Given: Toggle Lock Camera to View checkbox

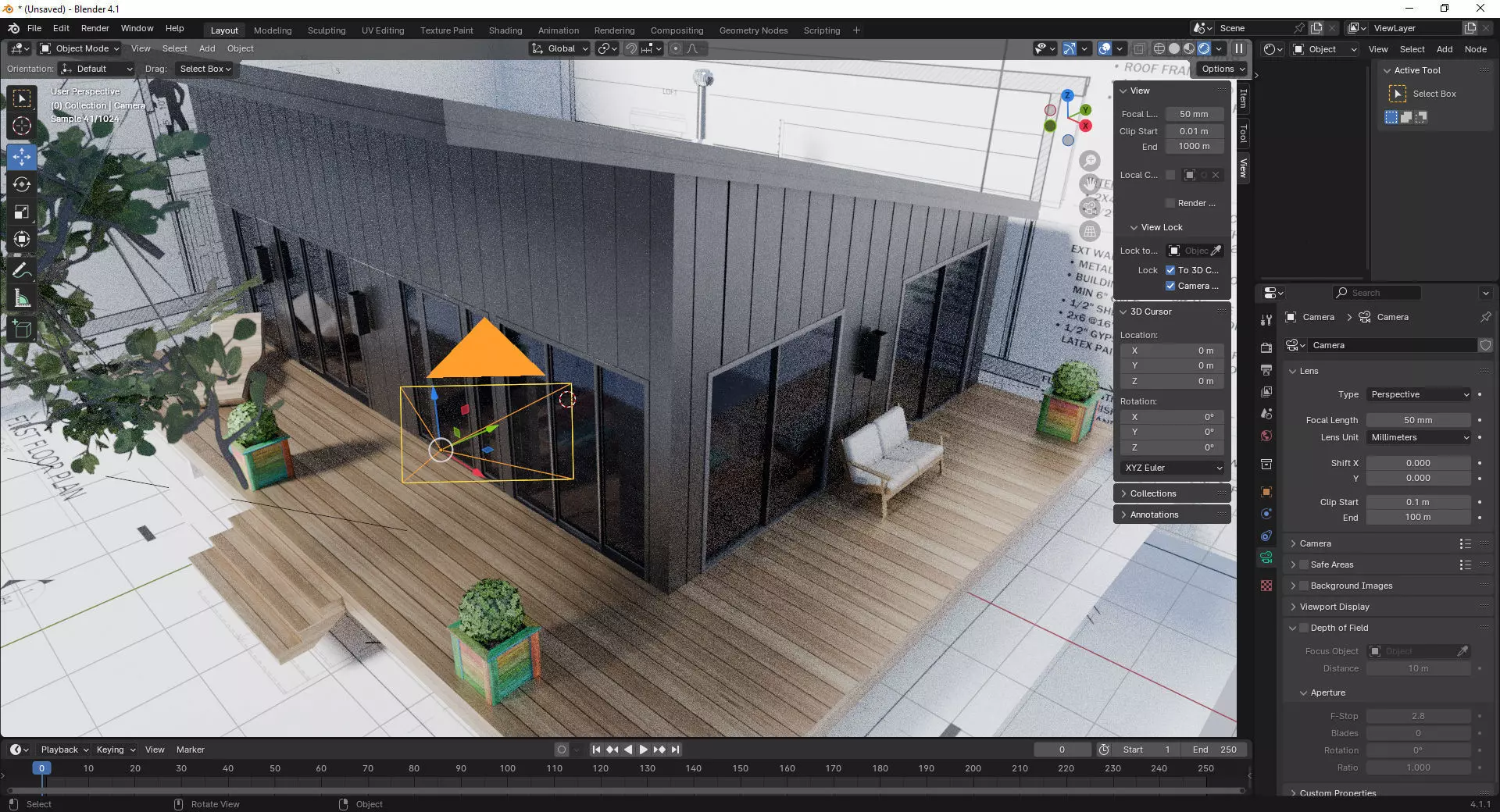Looking at the screenshot, I should (x=1170, y=286).
